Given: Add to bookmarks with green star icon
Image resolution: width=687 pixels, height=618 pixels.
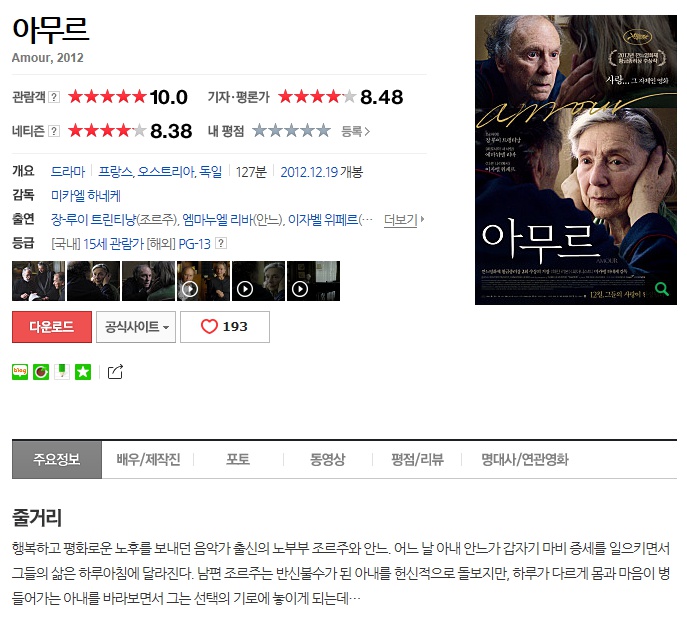Looking at the screenshot, I should 83,372.
